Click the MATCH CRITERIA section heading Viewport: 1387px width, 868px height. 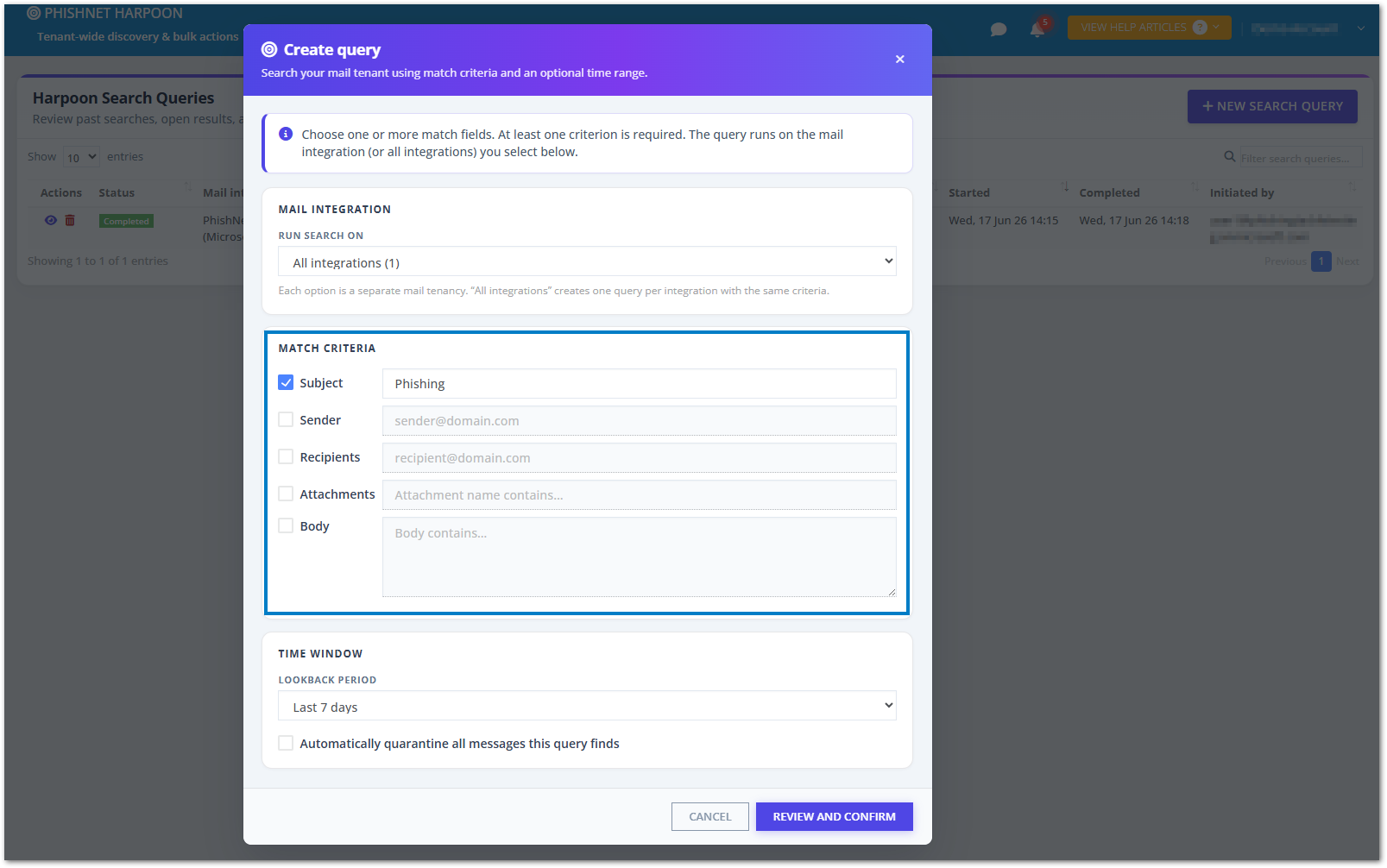click(x=326, y=348)
